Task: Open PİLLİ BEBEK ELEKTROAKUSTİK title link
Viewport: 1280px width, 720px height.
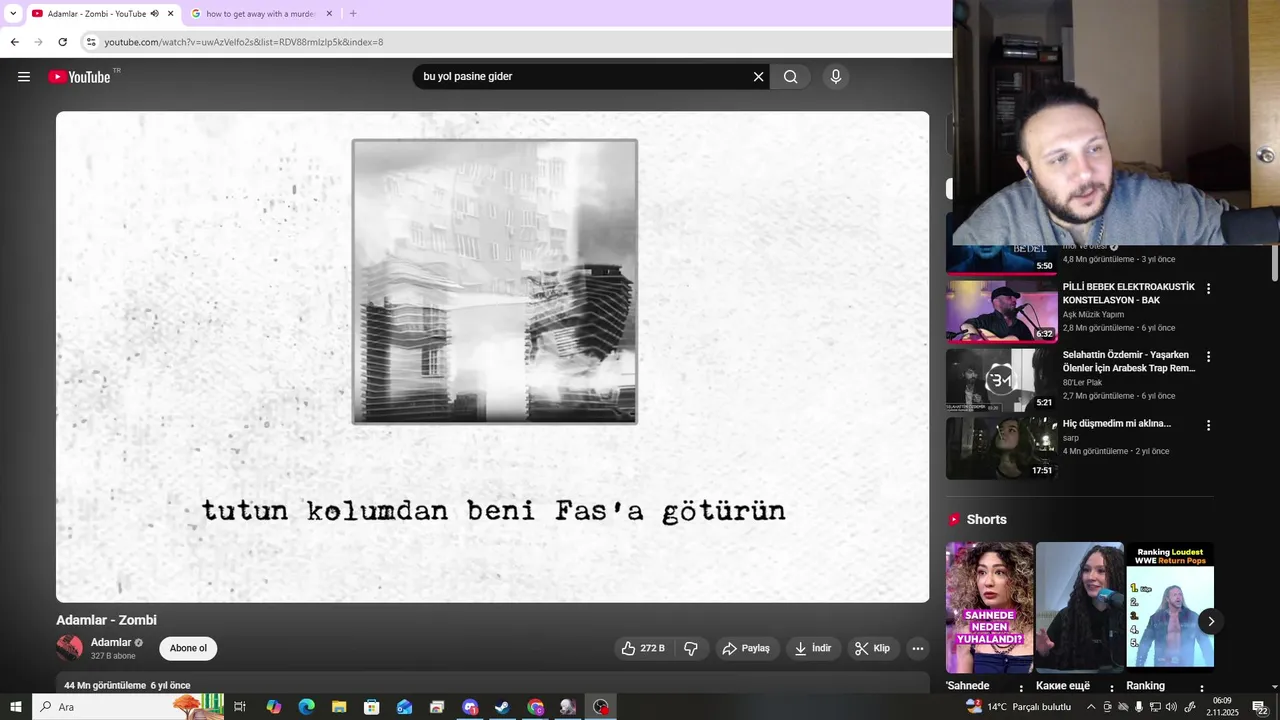Action: 1129,294
